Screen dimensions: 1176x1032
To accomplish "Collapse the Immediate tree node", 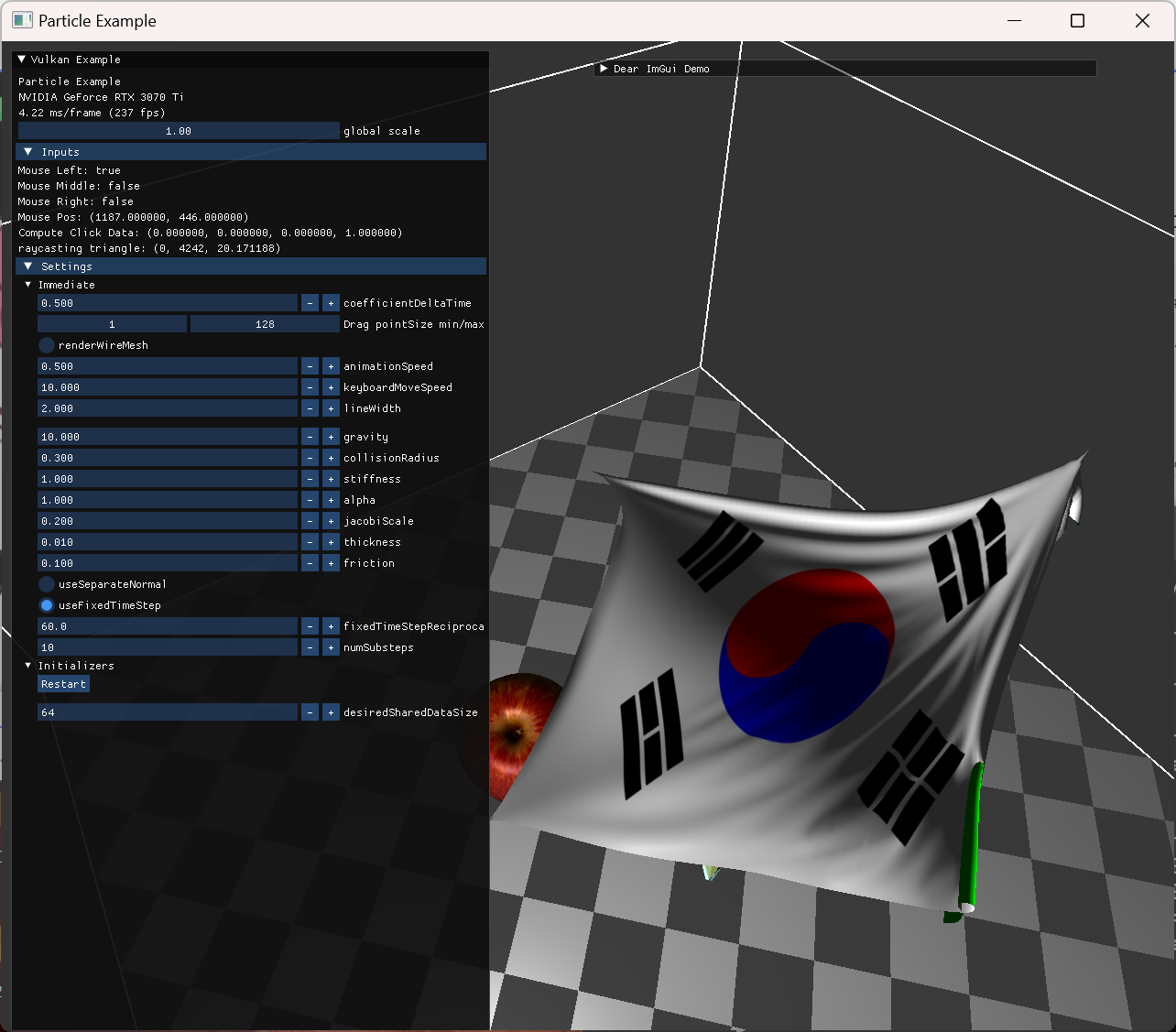I will coord(28,285).
